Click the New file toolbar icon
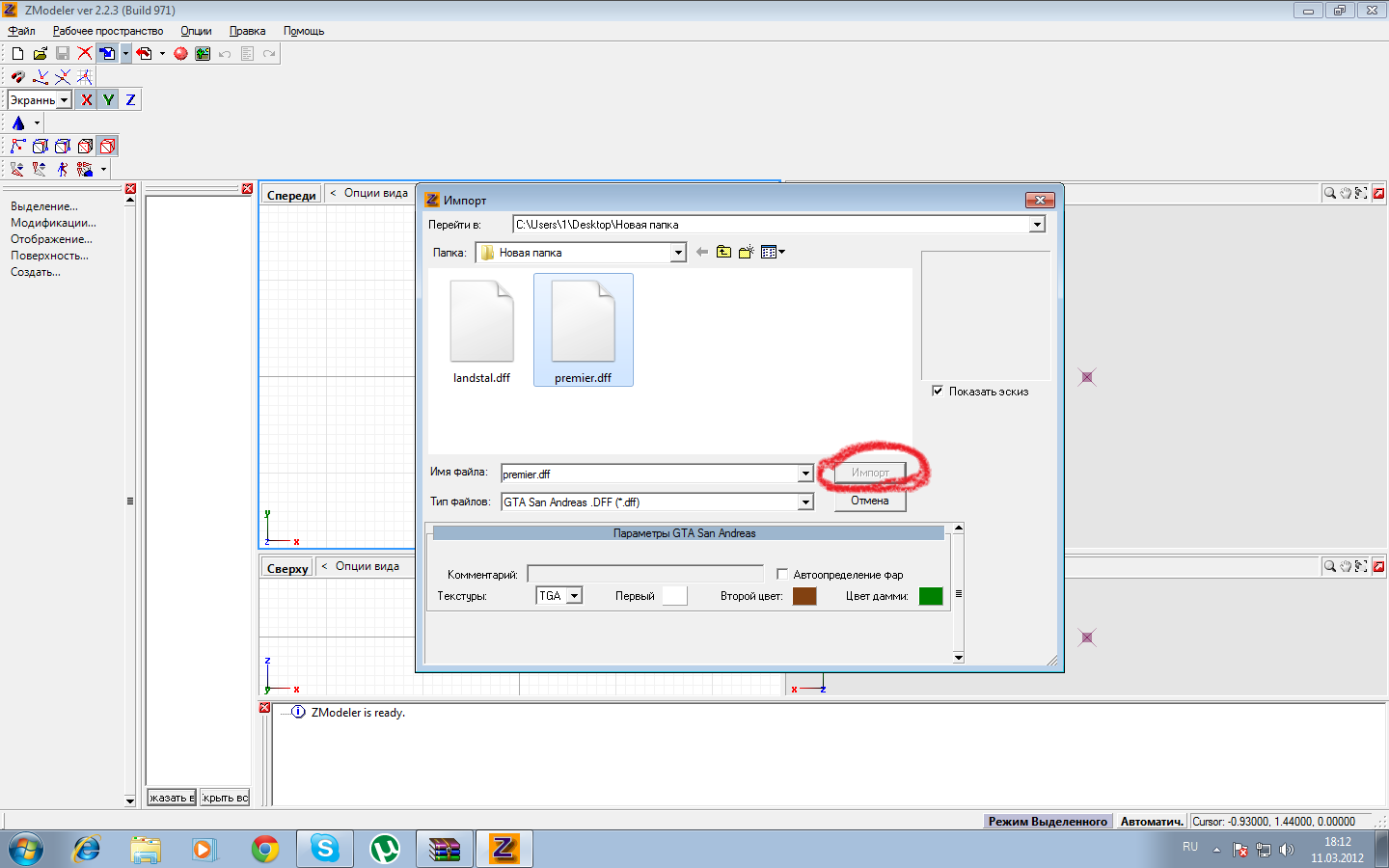The width and height of the screenshot is (1389, 868). pos(17,54)
